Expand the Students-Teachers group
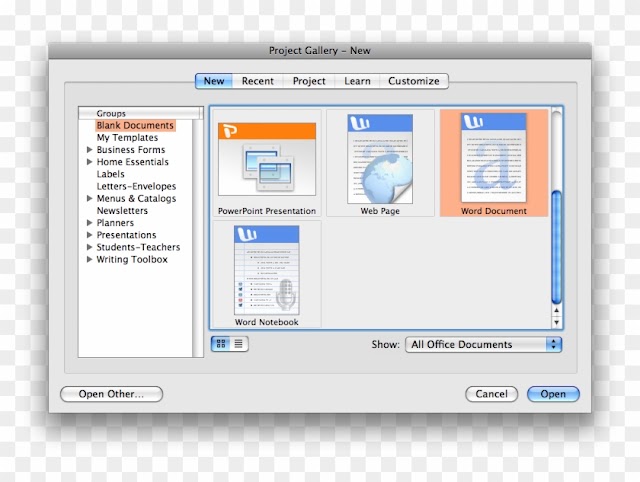Viewport: 640px width, 482px height. (89, 247)
